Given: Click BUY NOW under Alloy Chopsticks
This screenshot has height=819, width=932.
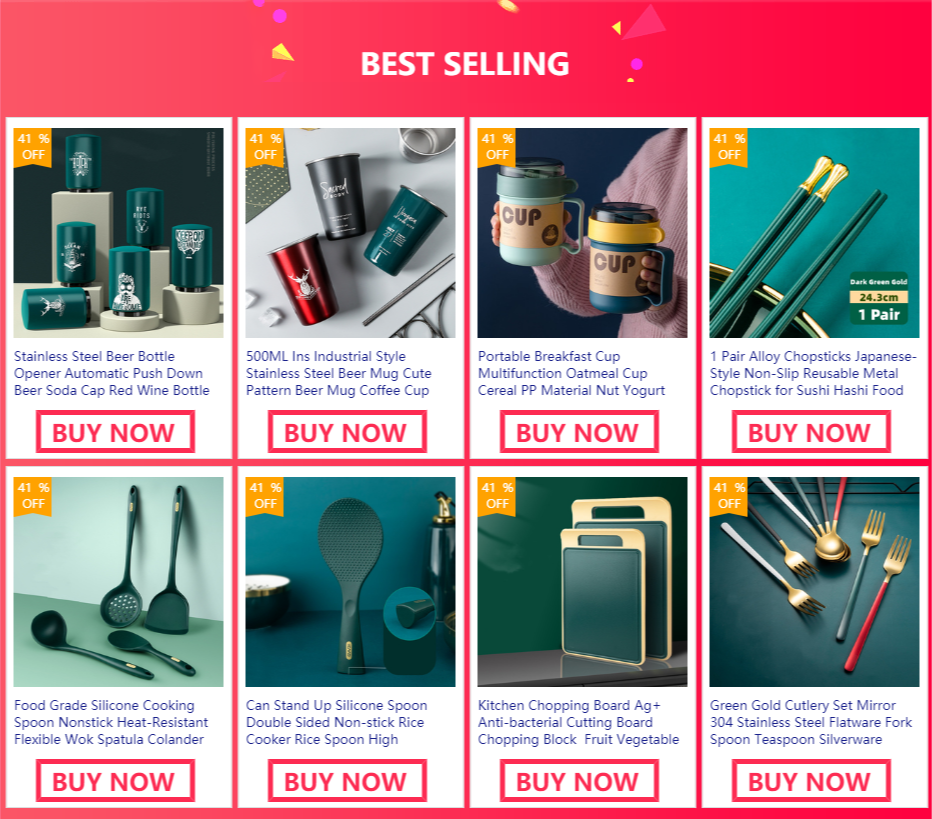Looking at the screenshot, I should click(x=811, y=432).
